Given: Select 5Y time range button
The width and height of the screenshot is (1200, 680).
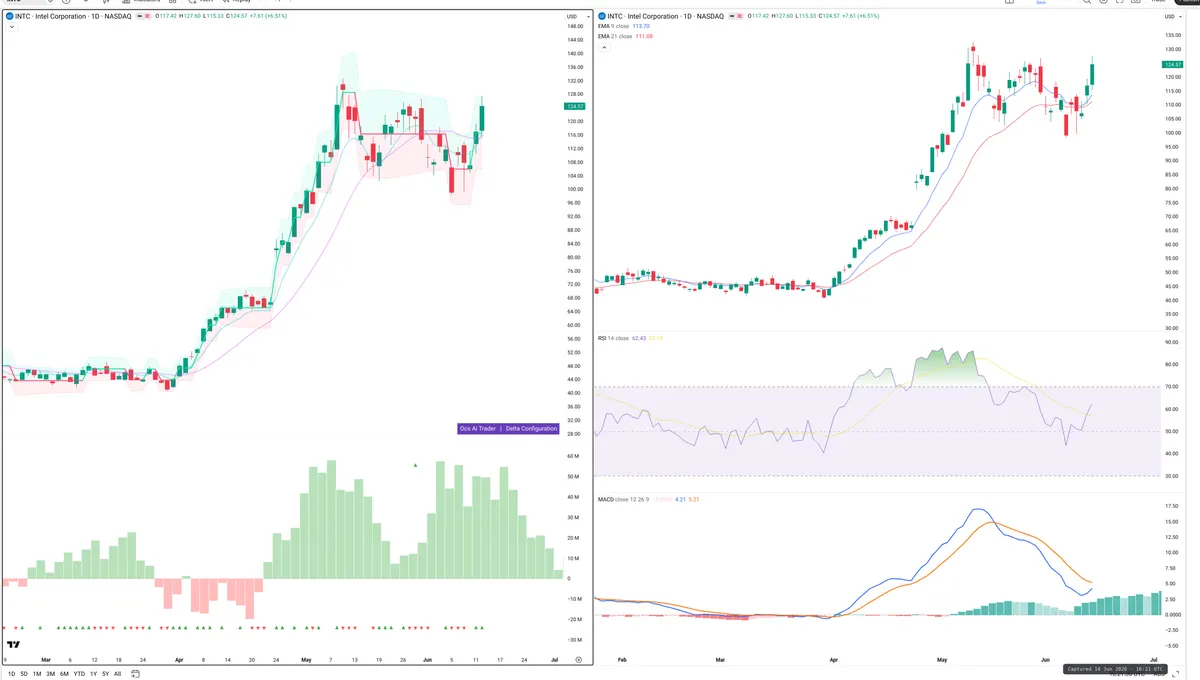Looking at the screenshot, I should click(x=105, y=674).
